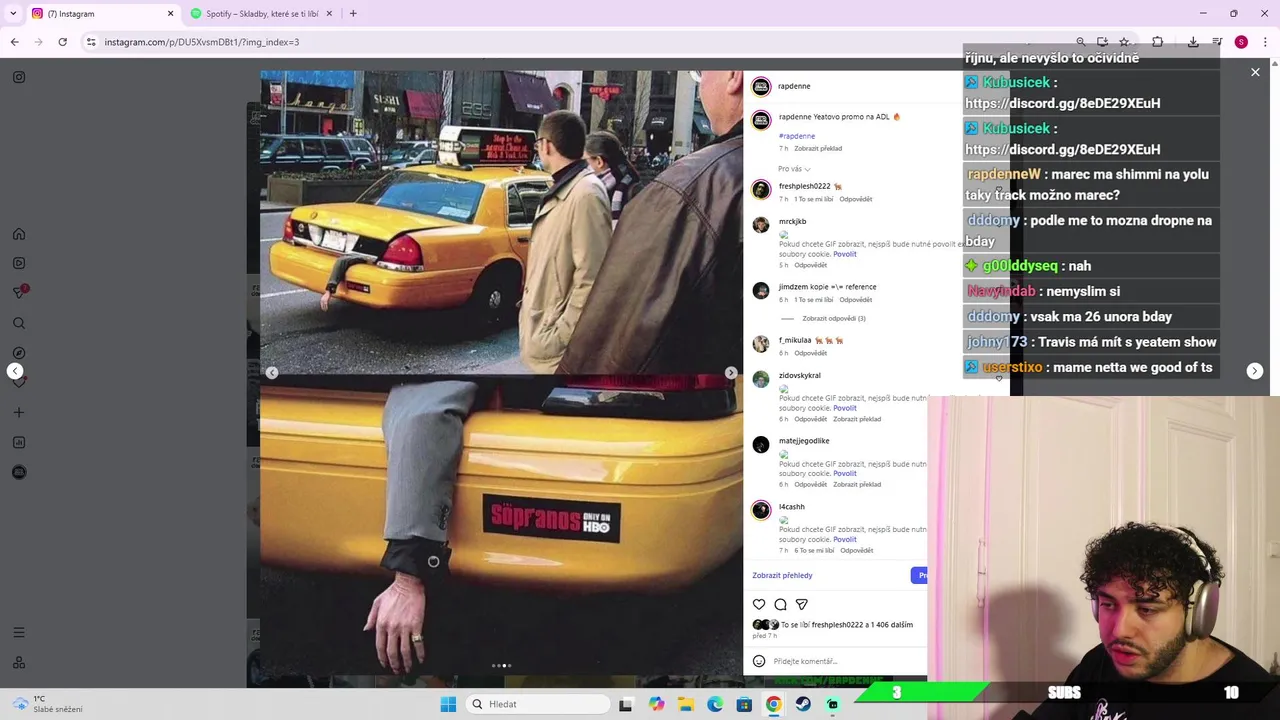Open the Meta apps icon at sidebar bottom
This screenshot has height=720, width=1280.
pos(19,662)
